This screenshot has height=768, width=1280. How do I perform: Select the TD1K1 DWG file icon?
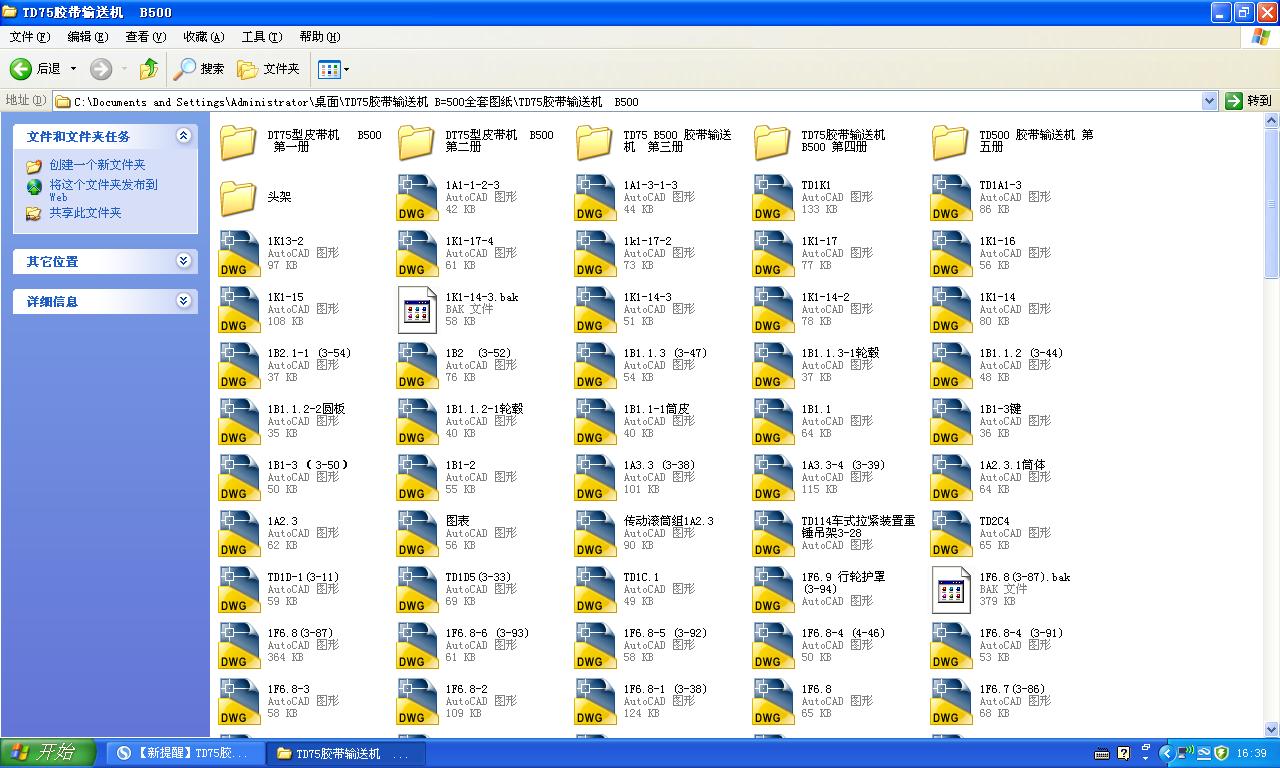(773, 198)
